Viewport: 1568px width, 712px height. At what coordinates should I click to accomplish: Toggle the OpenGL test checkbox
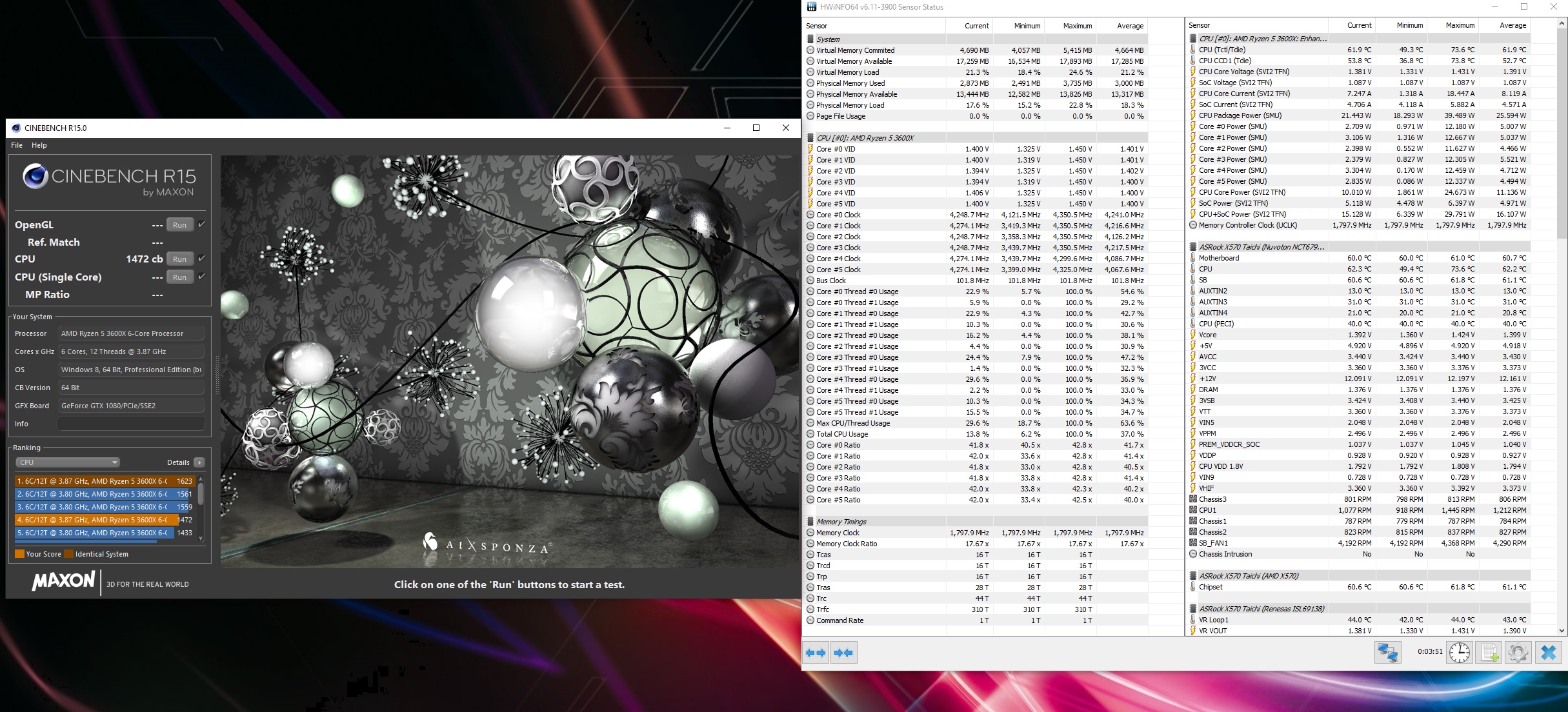202,224
